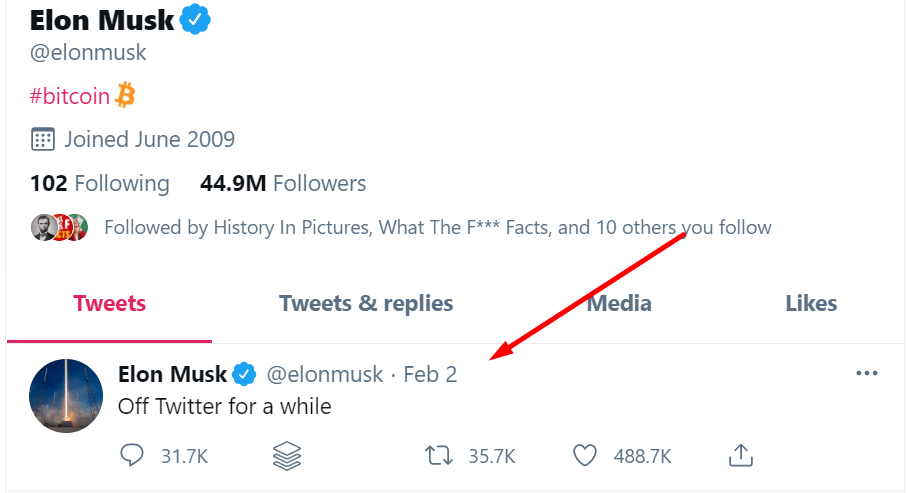Go to the Likes tab
The image size is (907, 493).
tap(811, 303)
